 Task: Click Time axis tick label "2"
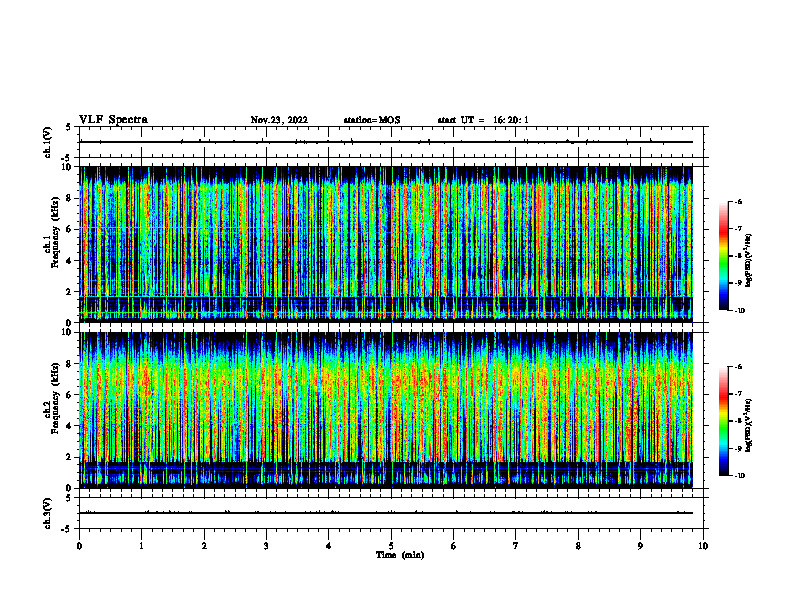point(204,546)
